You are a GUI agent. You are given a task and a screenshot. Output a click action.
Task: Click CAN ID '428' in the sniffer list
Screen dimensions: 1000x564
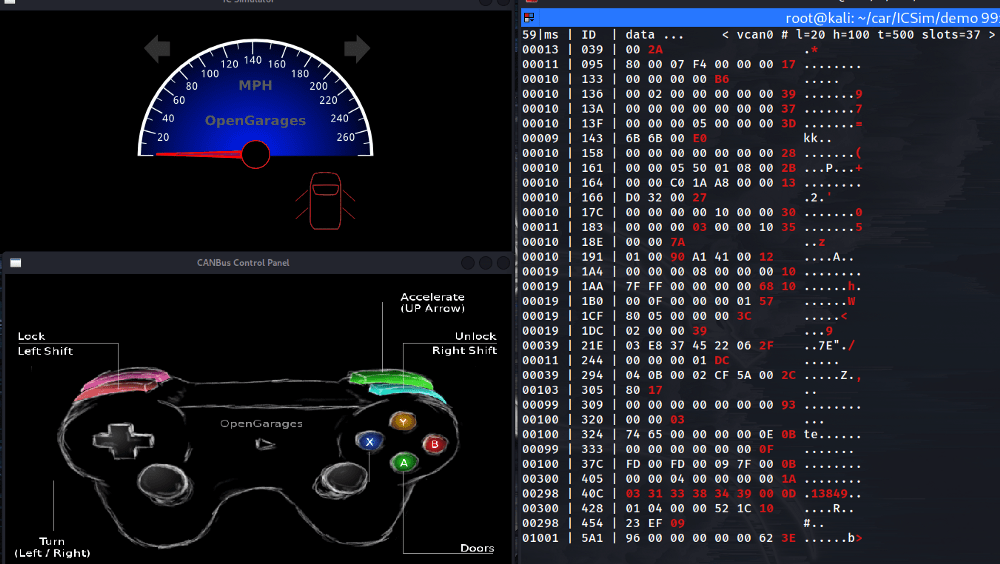click(x=592, y=508)
